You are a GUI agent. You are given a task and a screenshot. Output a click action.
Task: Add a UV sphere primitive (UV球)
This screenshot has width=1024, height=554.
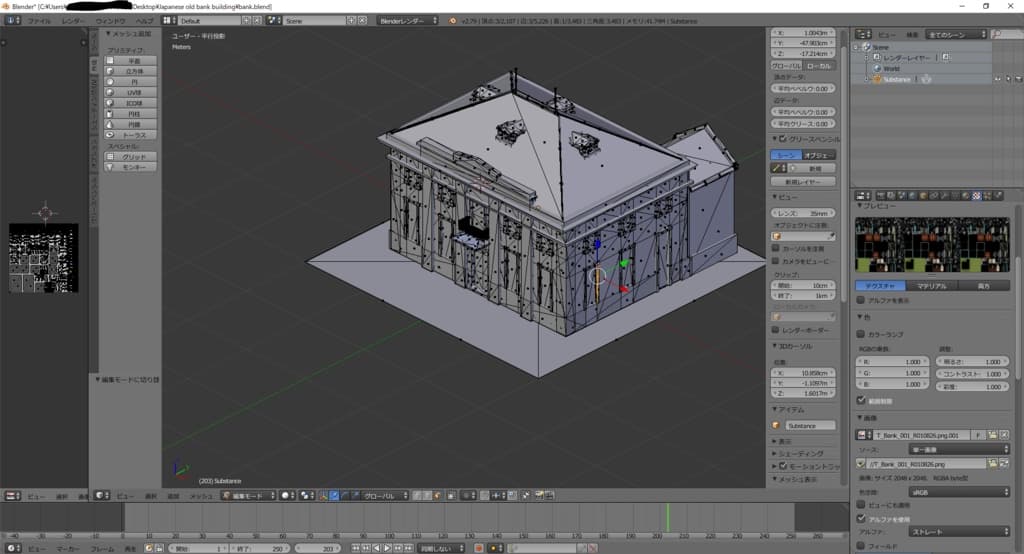(x=133, y=92)
